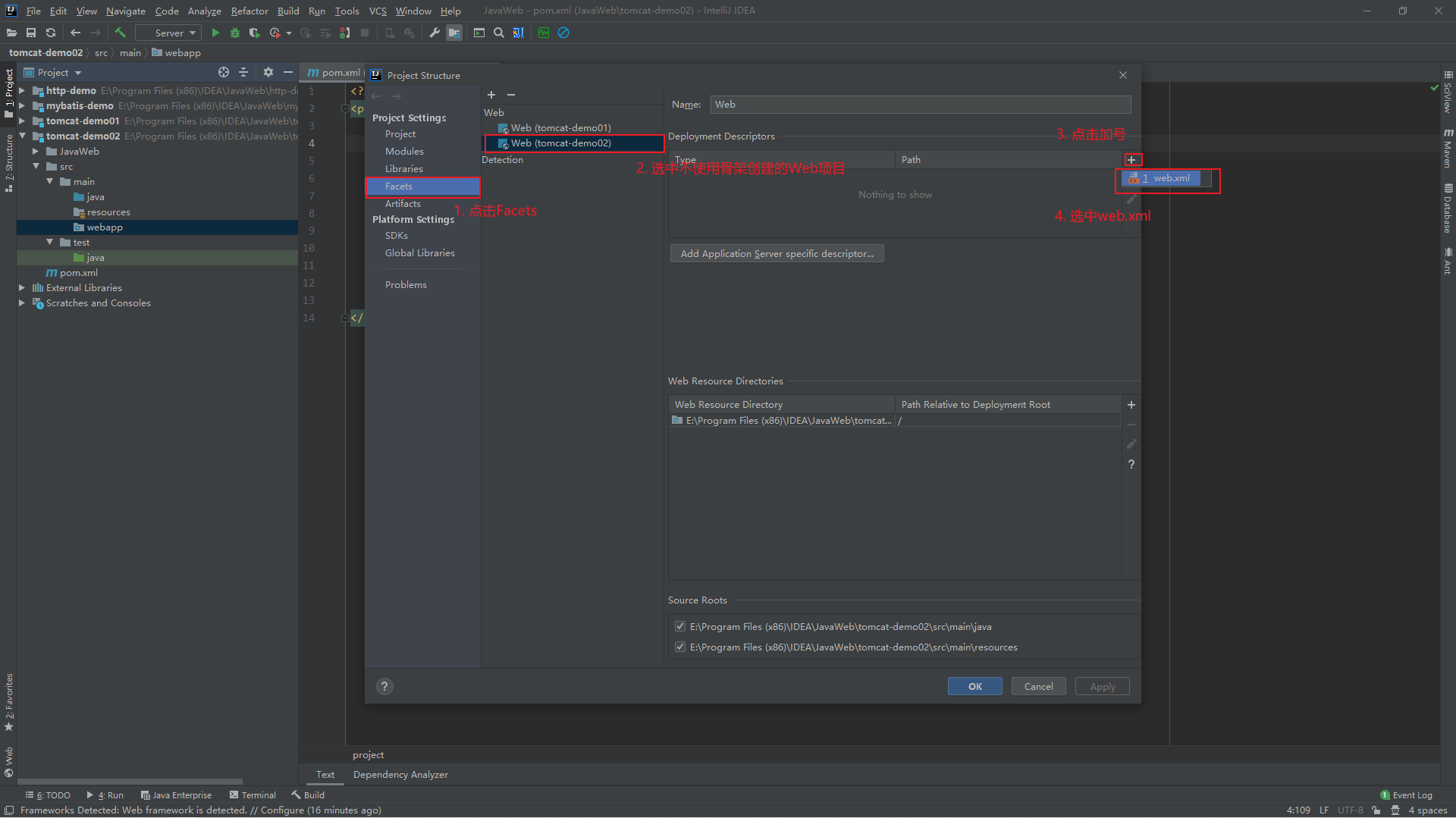This screenshot has height=818, width=1456.
Task: Click OK in Project Structure dialog
Action: (975, 687)
